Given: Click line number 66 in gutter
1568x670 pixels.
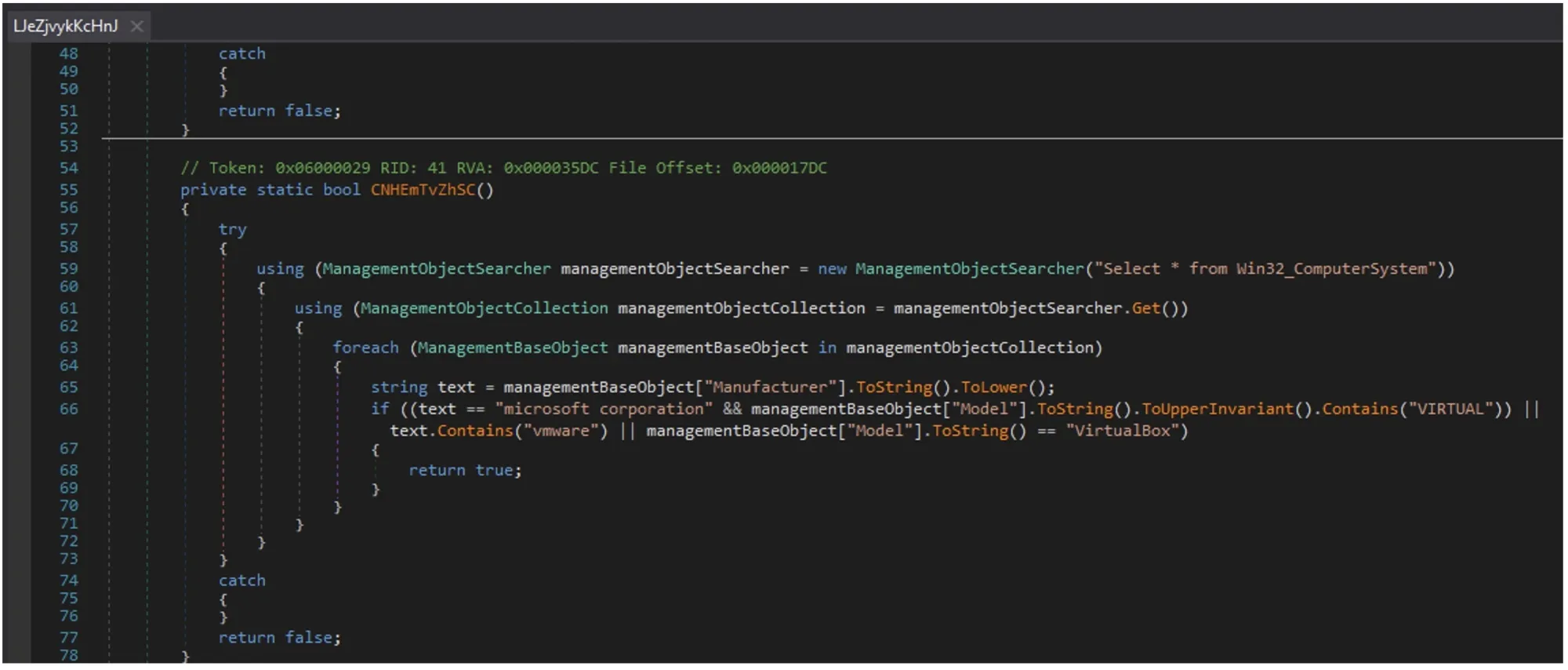Looking at the screenshot, I should pos(69,409).
